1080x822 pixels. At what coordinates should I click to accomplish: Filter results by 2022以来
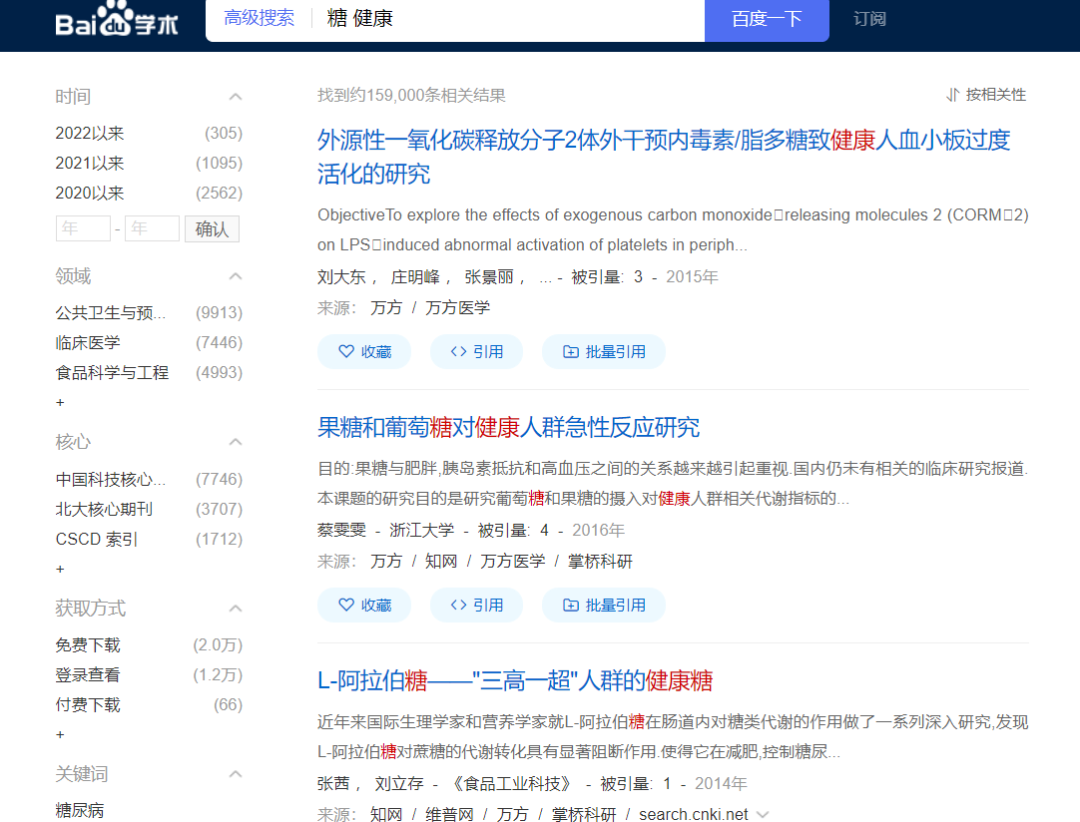pyautogui.click(x=90, y=133)
